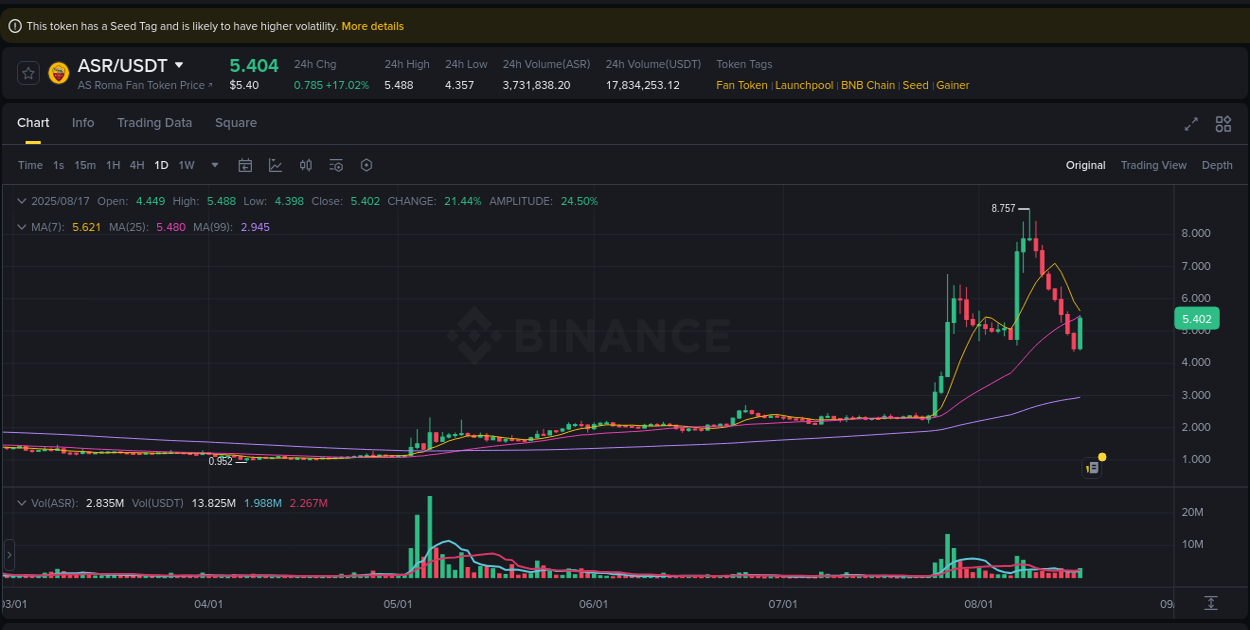Click the green 5.402 price label on axis
The height and width of the screenshot is (630, 1250).
point(1199,317)
